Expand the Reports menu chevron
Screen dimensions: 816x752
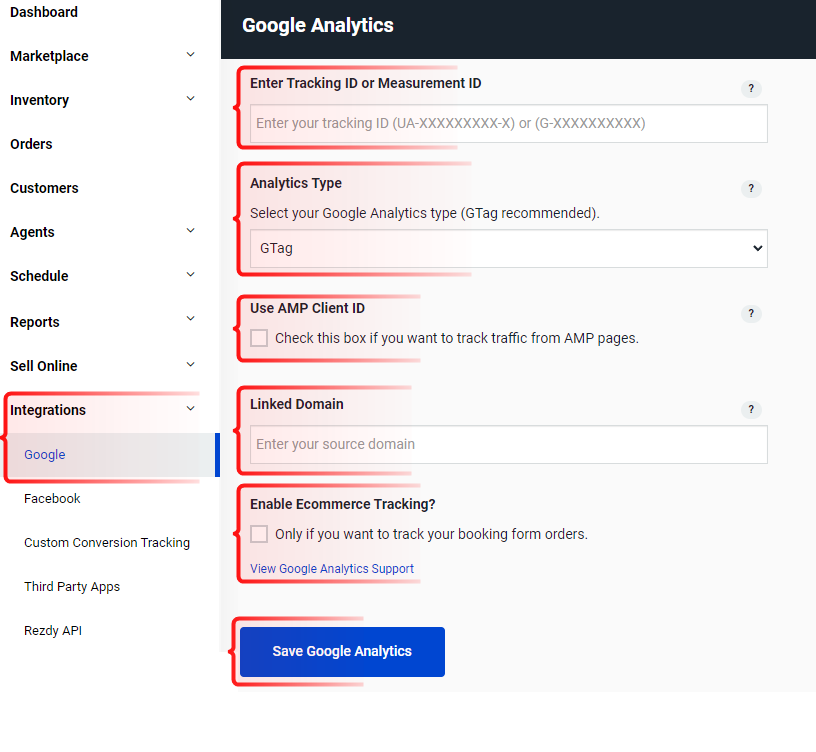[x=191, y=318]
